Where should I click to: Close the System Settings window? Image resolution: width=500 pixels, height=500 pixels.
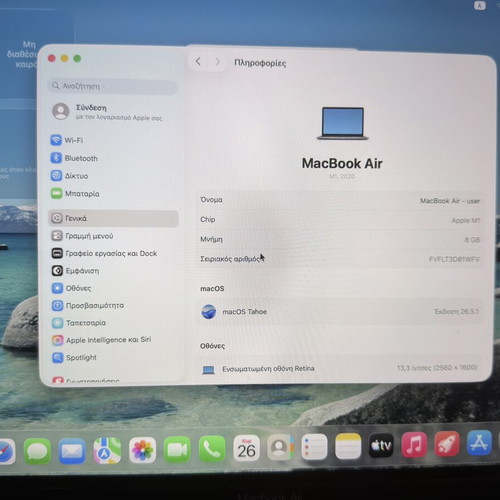(52, 59)
